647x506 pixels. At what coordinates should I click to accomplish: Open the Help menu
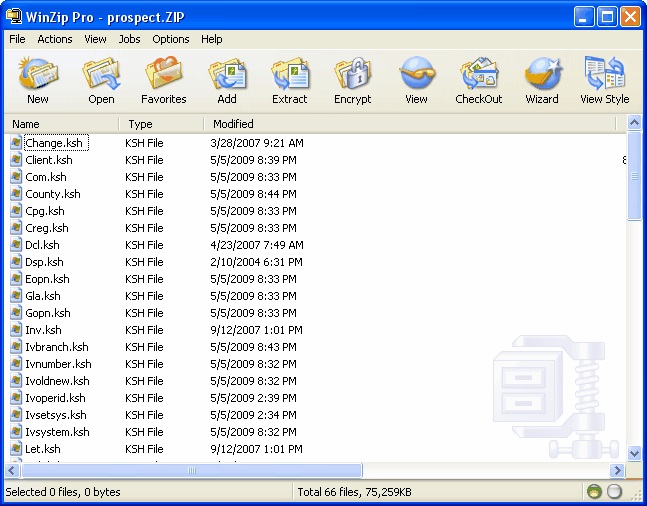(x=212, y=39)
